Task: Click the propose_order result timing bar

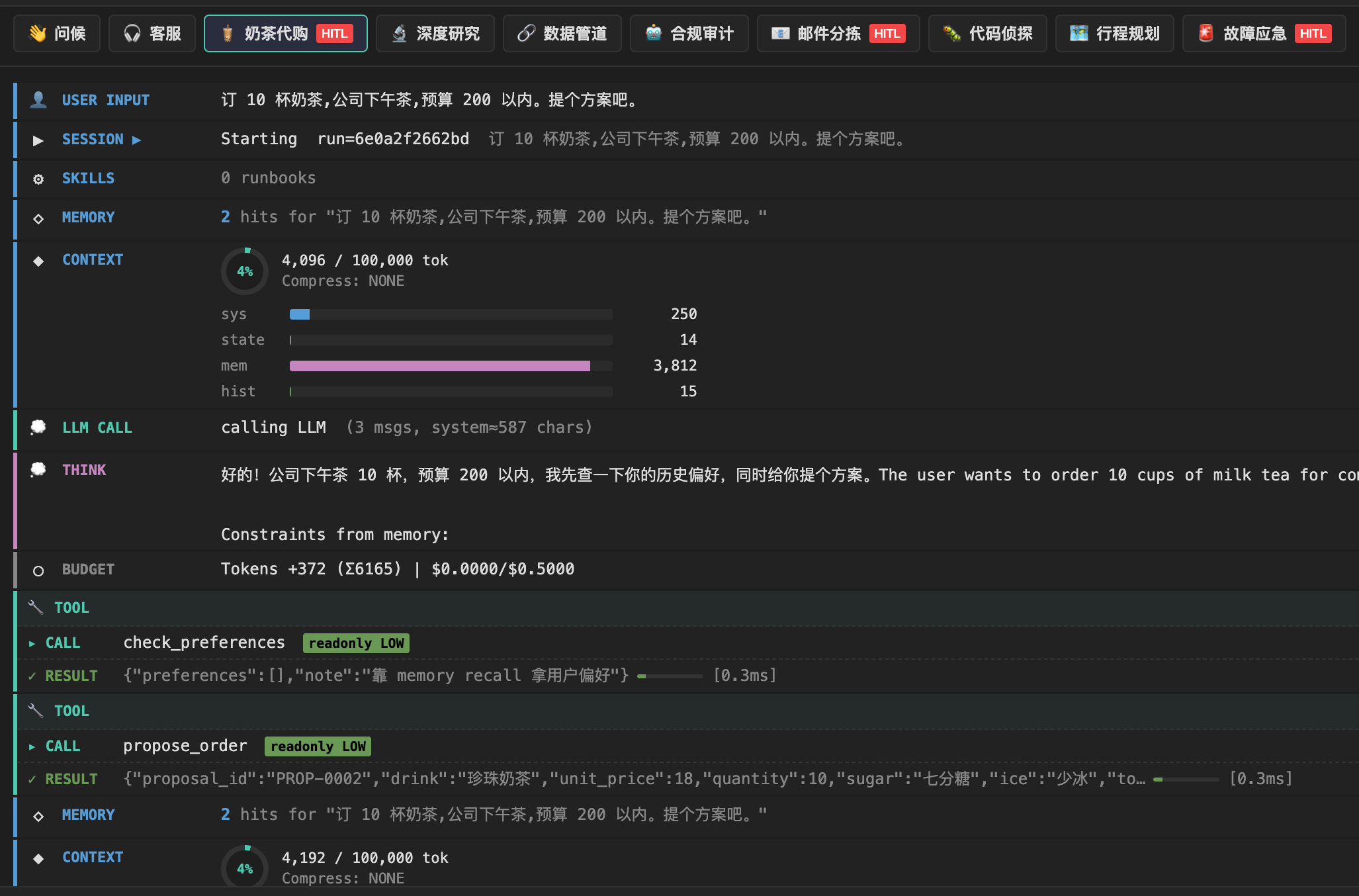Action: pos(1186,780)
